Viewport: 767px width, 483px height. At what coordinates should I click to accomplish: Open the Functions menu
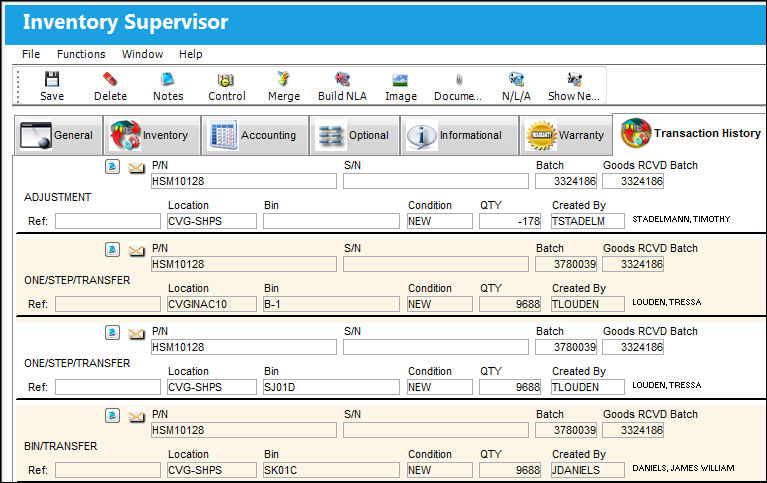pyautogui.click(x=81, y=54)
